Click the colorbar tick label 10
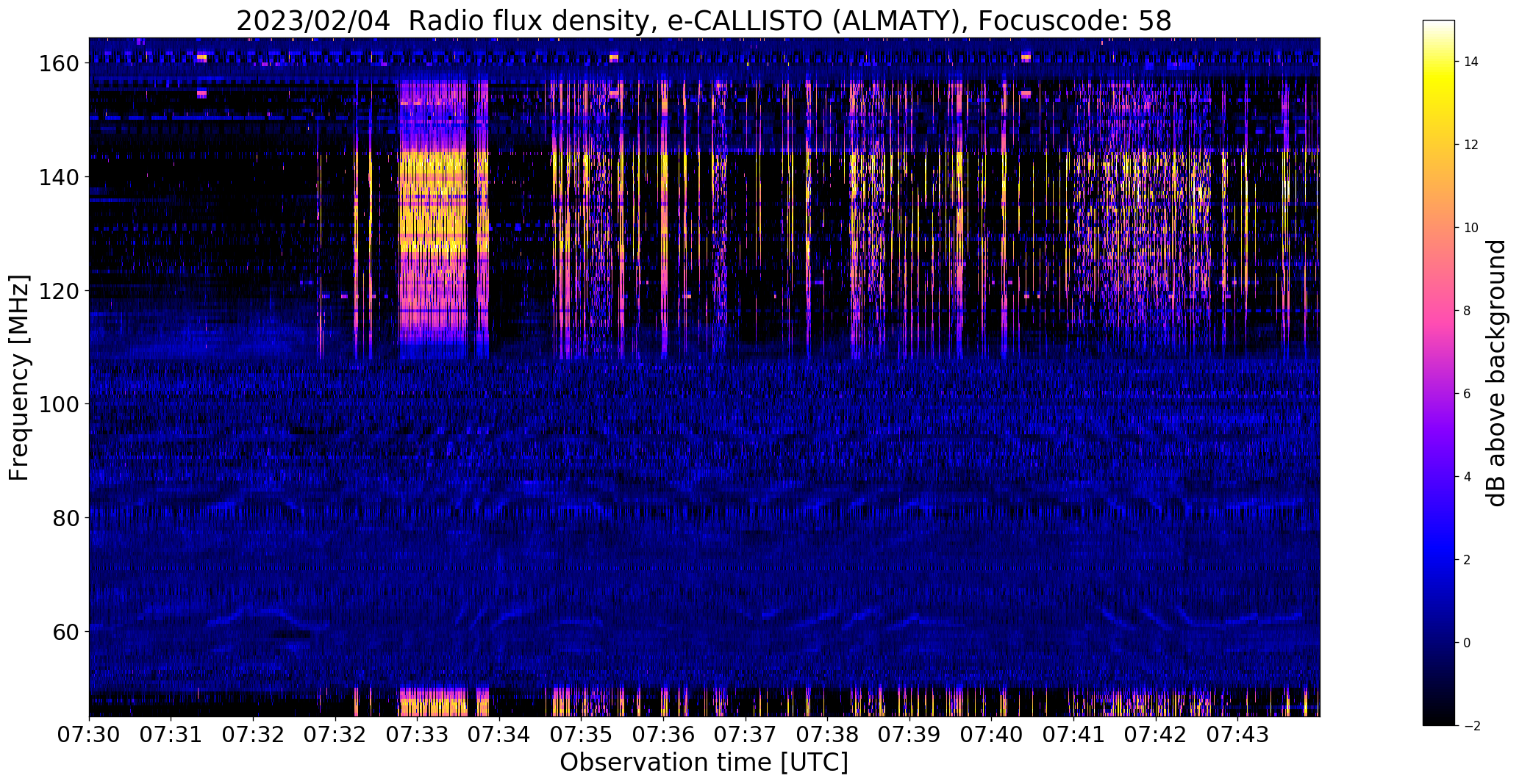The height and width of the screenshot is (784, 1519). click(1471, 229)
